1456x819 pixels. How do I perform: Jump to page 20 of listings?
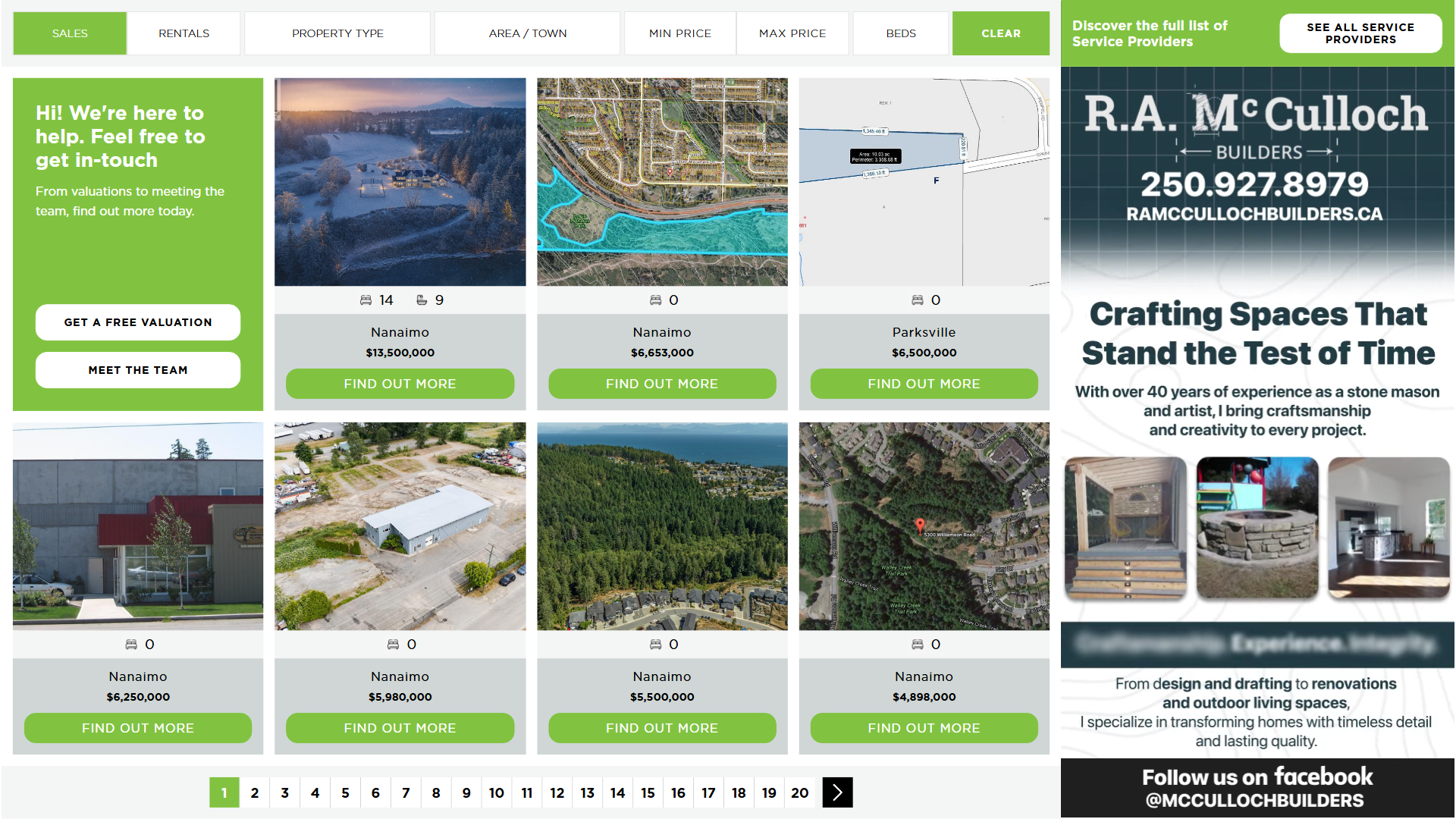pyautogui.click(x=799, y=792)
